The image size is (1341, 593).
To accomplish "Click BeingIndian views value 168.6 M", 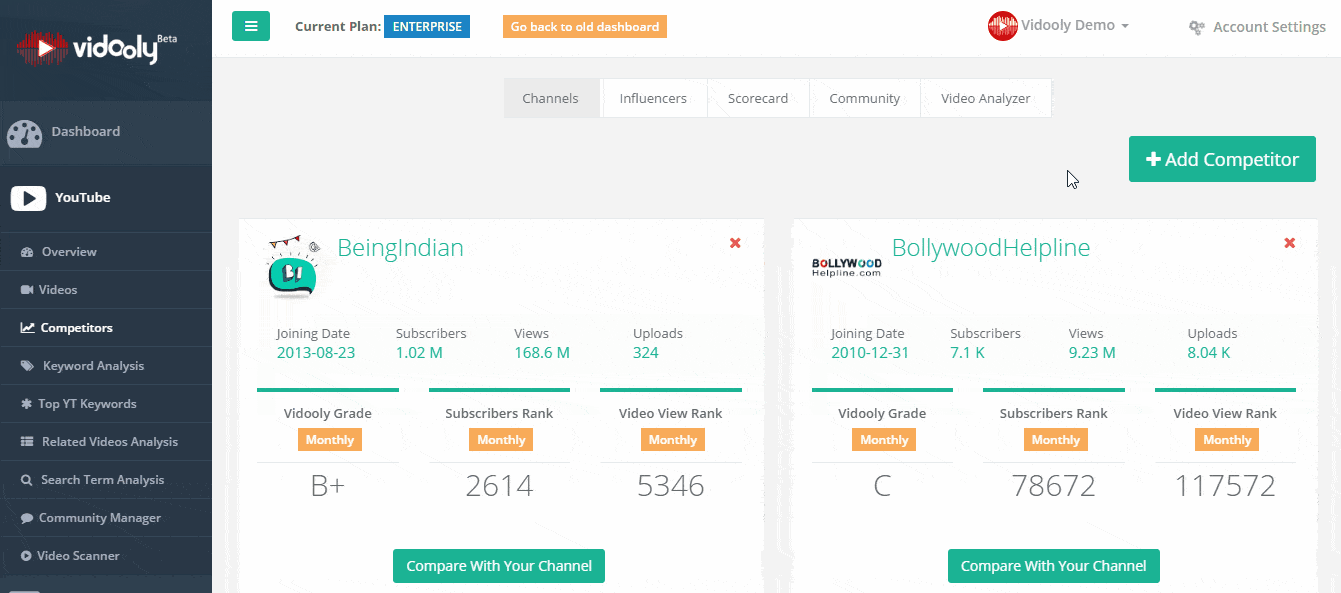I will (542, 353).
